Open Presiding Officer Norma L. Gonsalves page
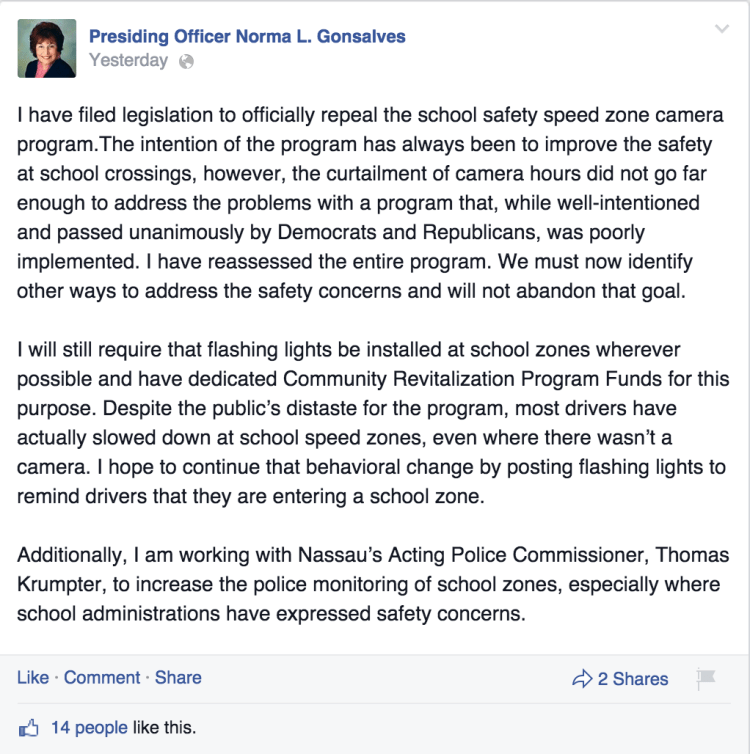Image resolution: width=750 pixels, height=754 pixels. 247,37
